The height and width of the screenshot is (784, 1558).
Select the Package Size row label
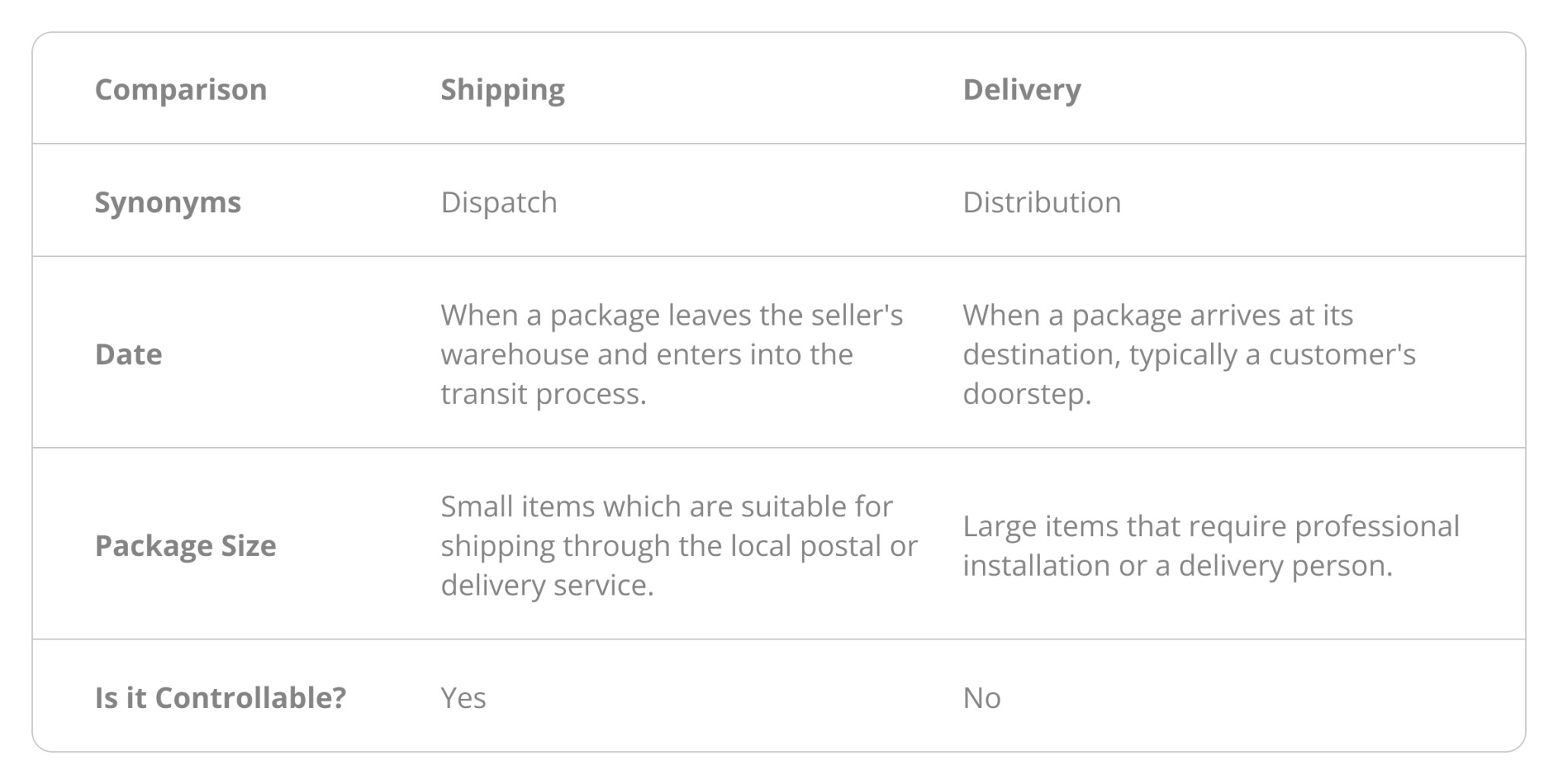pos(185,546)
